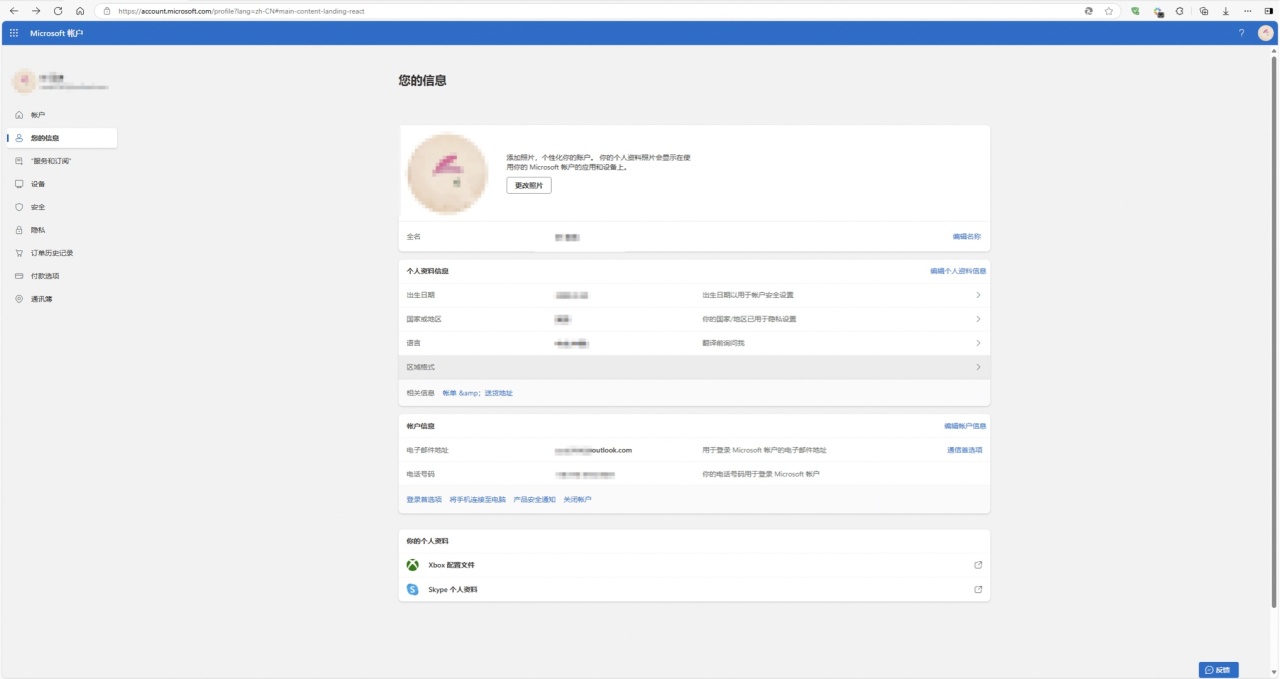This screenshot has height=679, width=1280.
Task: Click the browser address bar URL
Action: 240,11
